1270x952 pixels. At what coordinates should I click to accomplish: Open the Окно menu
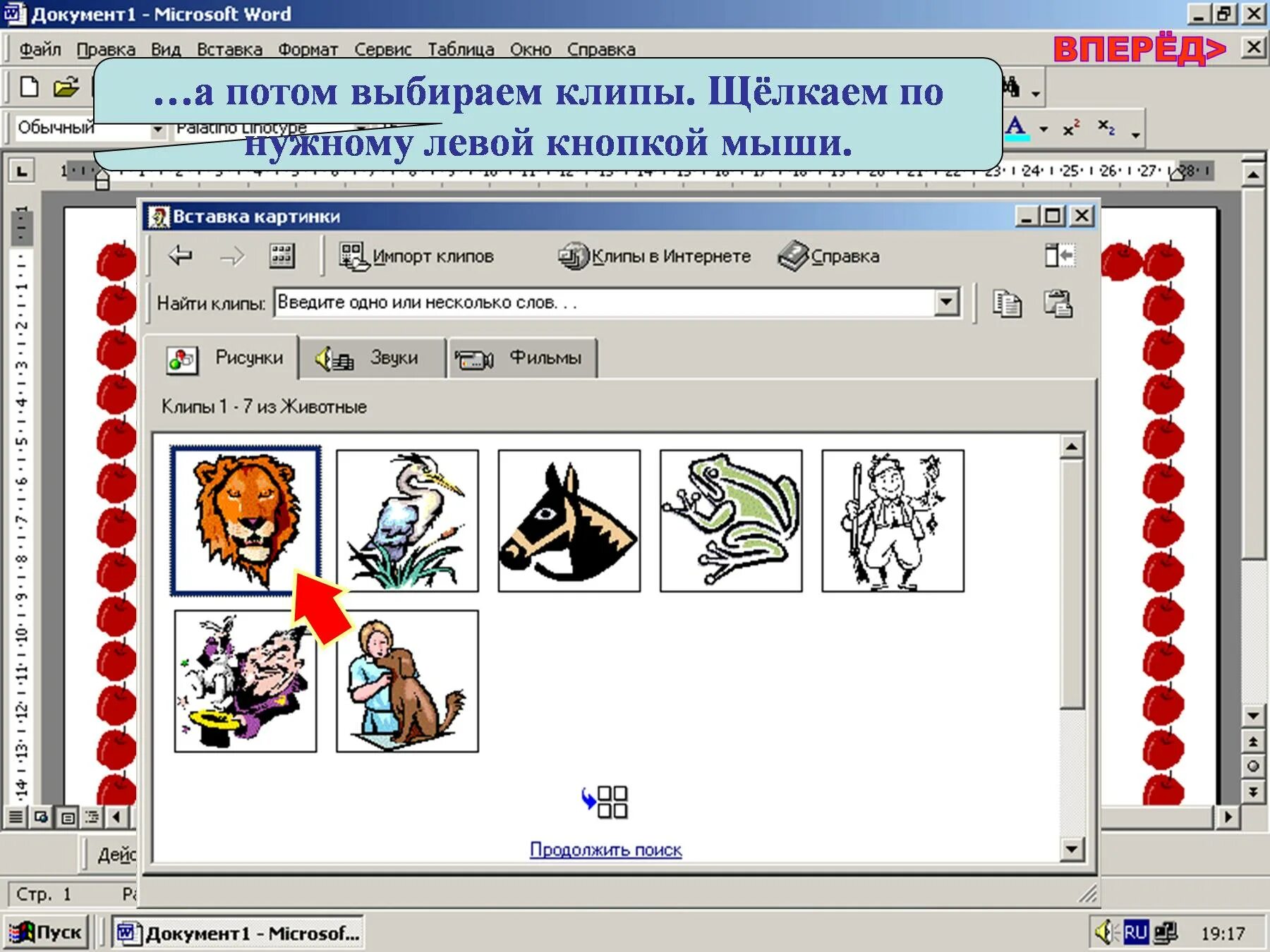(531, 49)
